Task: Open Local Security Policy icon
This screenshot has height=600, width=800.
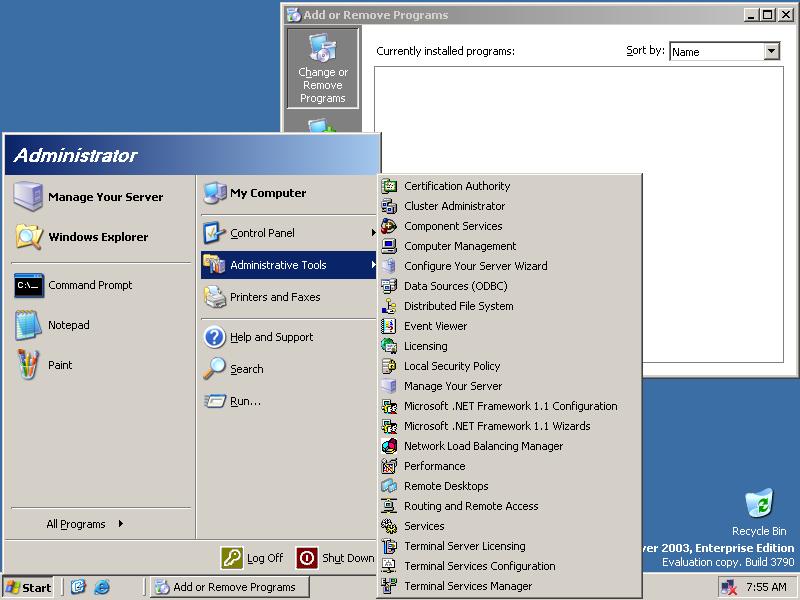Action: (x=389, y=366)
